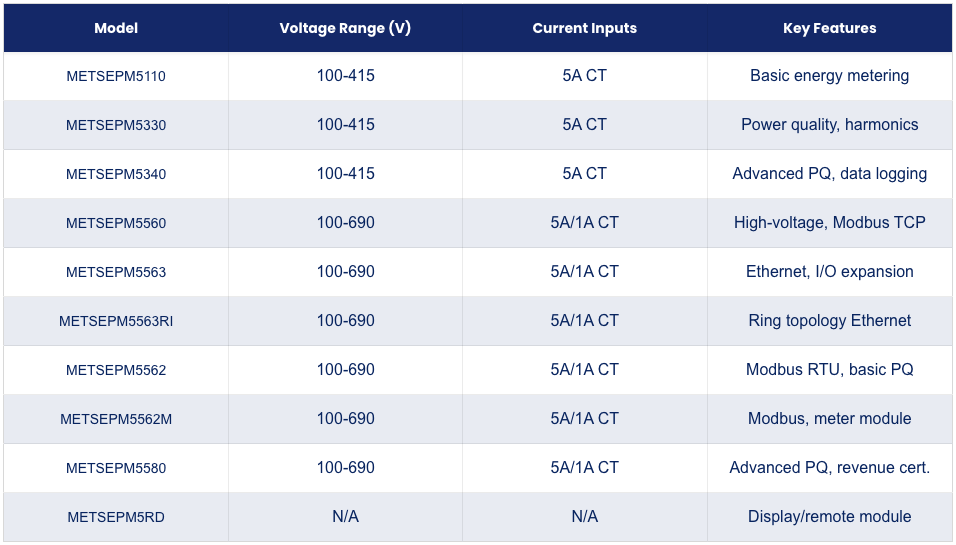Select the METSEPM5563 model cell

(116, 272)
